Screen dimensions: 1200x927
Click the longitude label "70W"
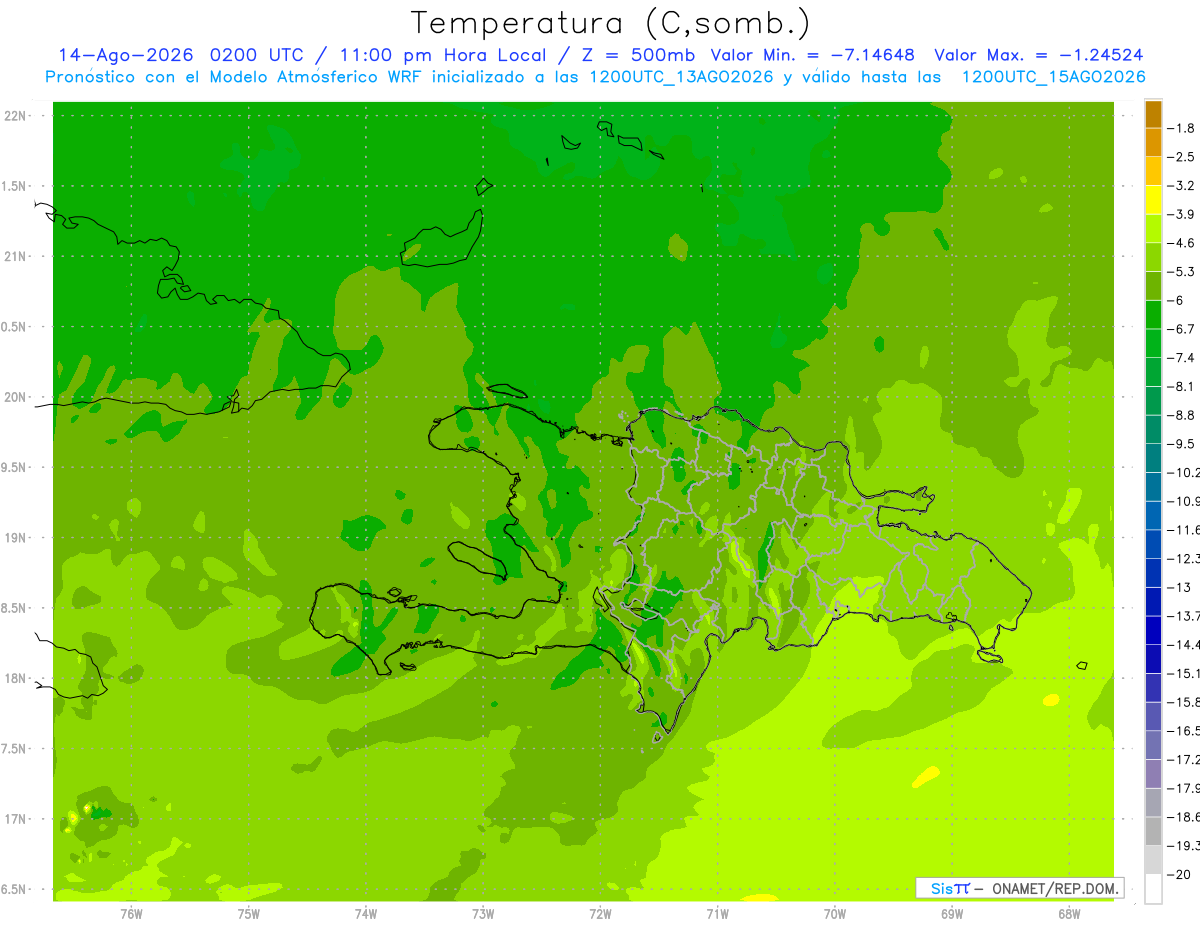click(x=835, y=914)
